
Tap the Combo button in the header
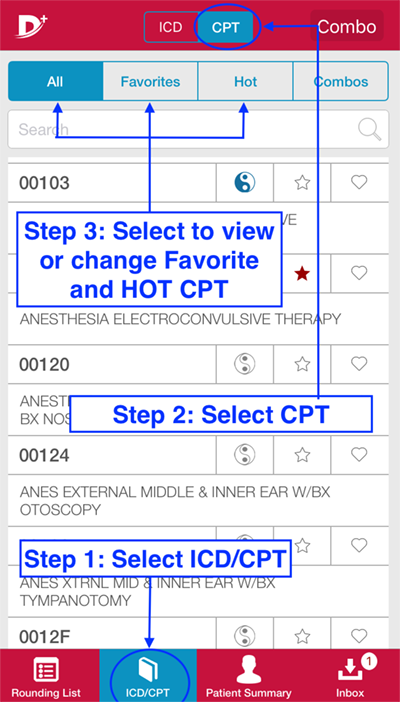(x=347, y=27)
